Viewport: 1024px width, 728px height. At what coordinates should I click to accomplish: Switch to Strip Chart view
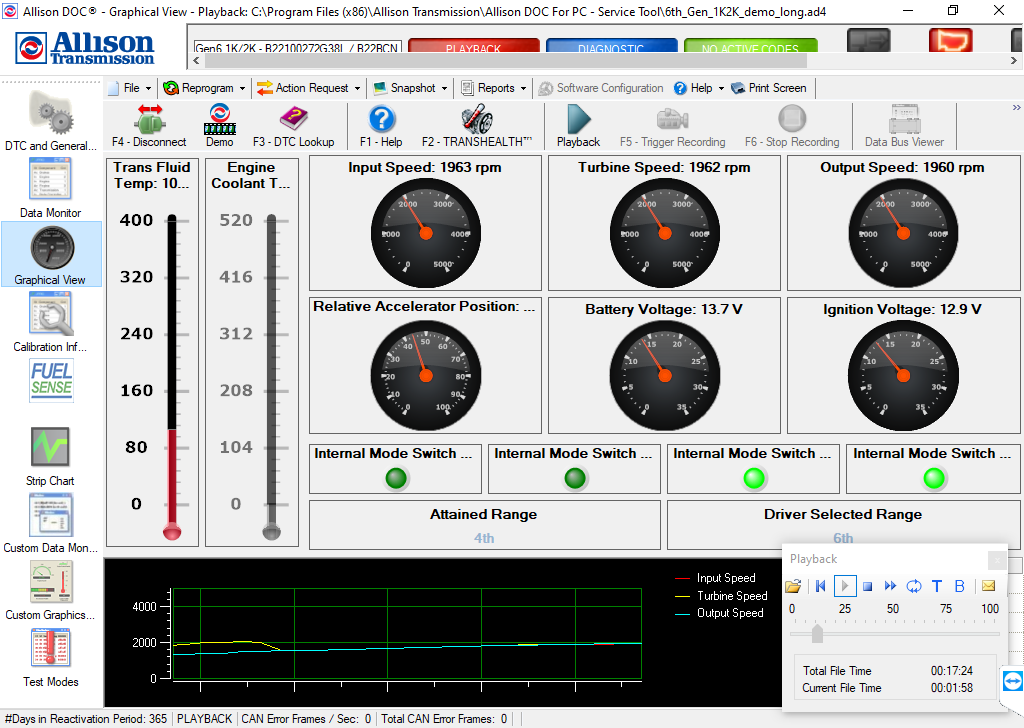click(x=50, y=456)
